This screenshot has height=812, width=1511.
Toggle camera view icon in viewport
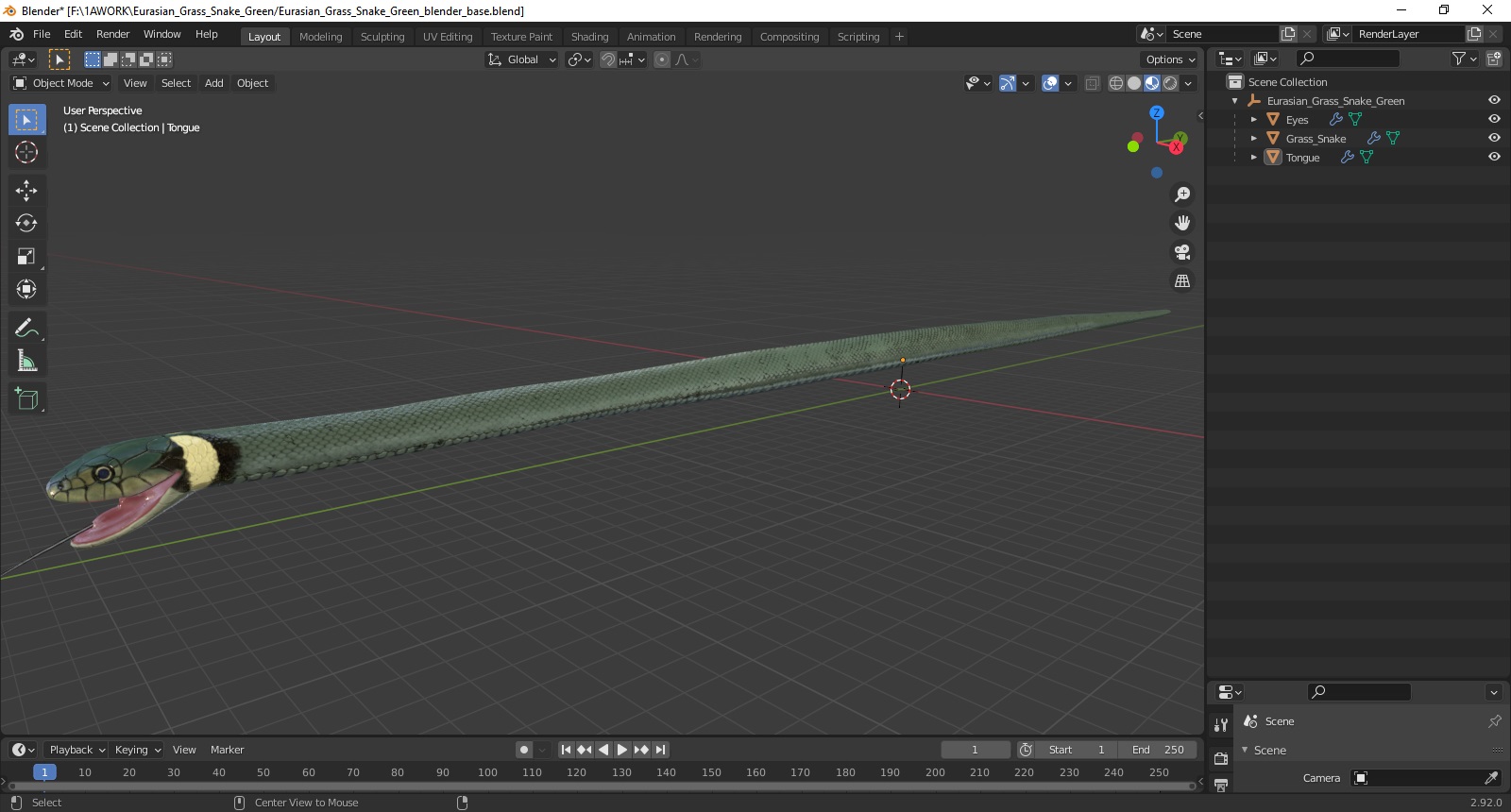1182,252
